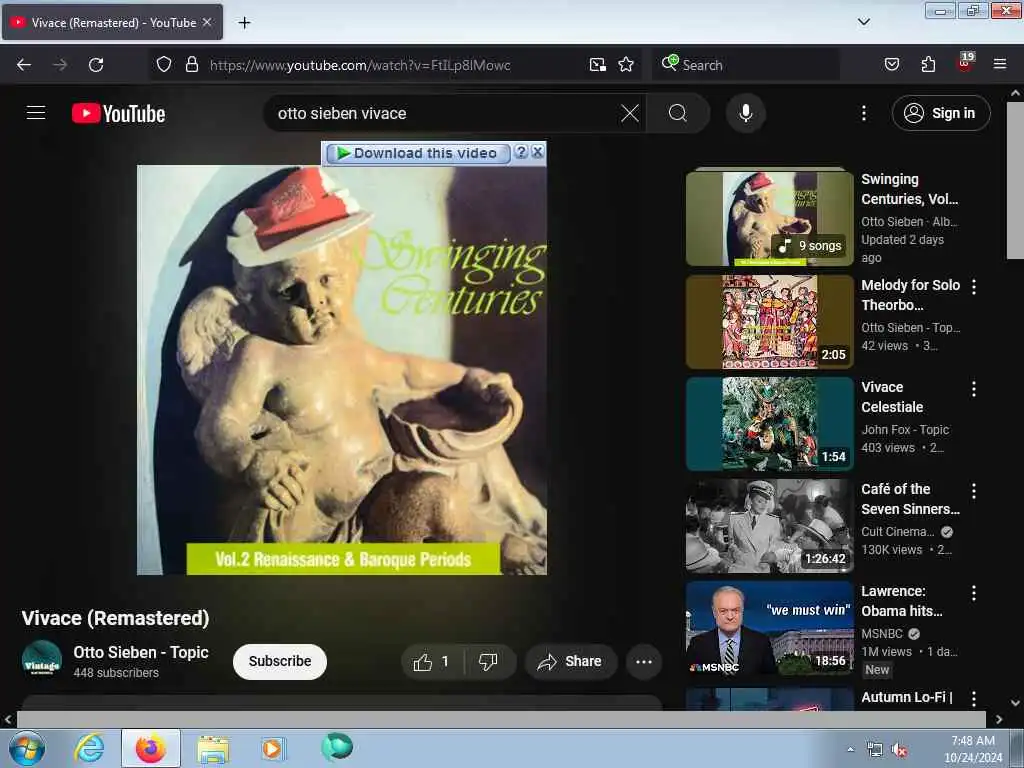Click the Sign in button
The width and height of the screenshot is (1024, 768).
[941, 114]
